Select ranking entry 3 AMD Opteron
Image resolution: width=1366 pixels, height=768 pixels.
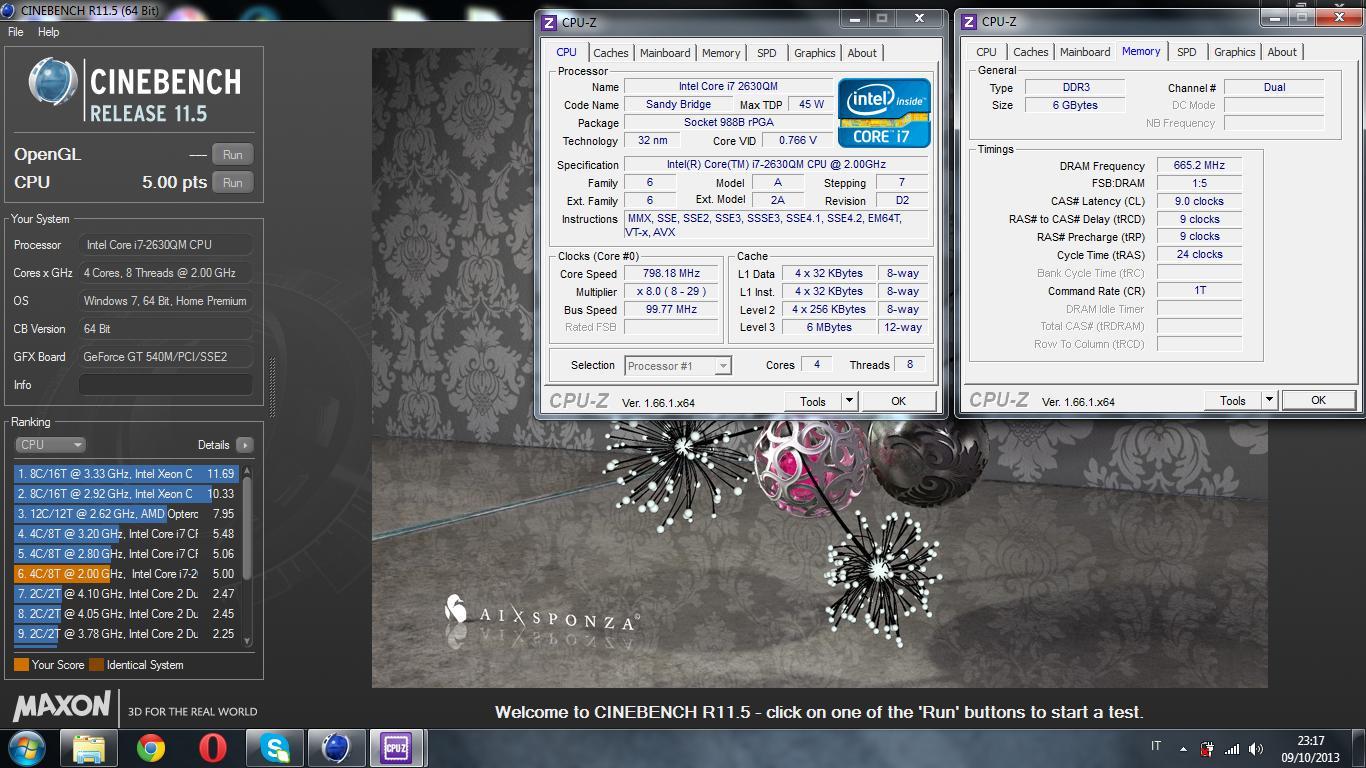(x=127, y=514)
